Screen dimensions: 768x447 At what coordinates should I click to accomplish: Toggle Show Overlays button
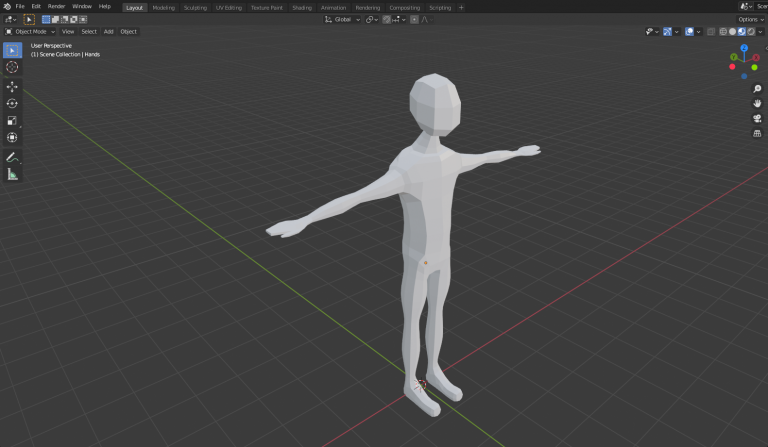point(689,31)
